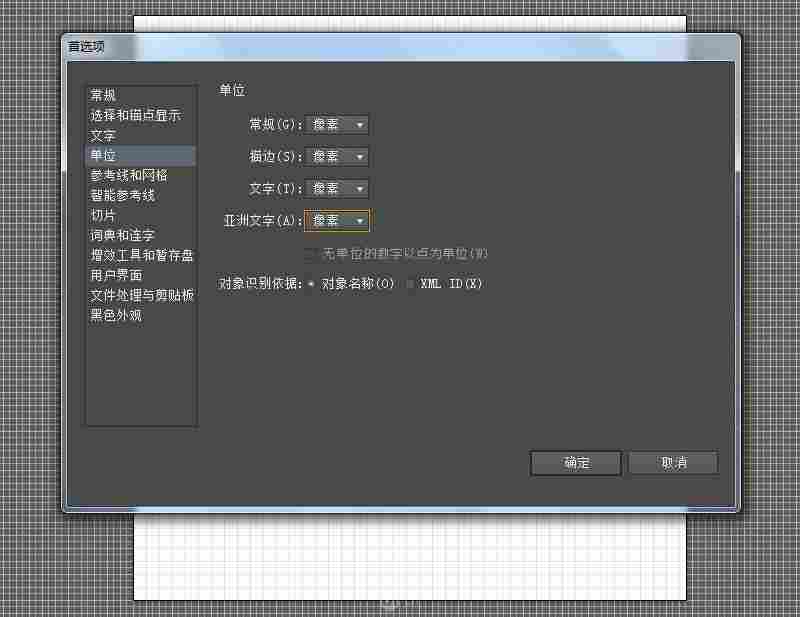Viewport: 800px width, 617px height.
Task: Enable 无单位的数字以点为单位 checkbox
Action: coord(310,253)
